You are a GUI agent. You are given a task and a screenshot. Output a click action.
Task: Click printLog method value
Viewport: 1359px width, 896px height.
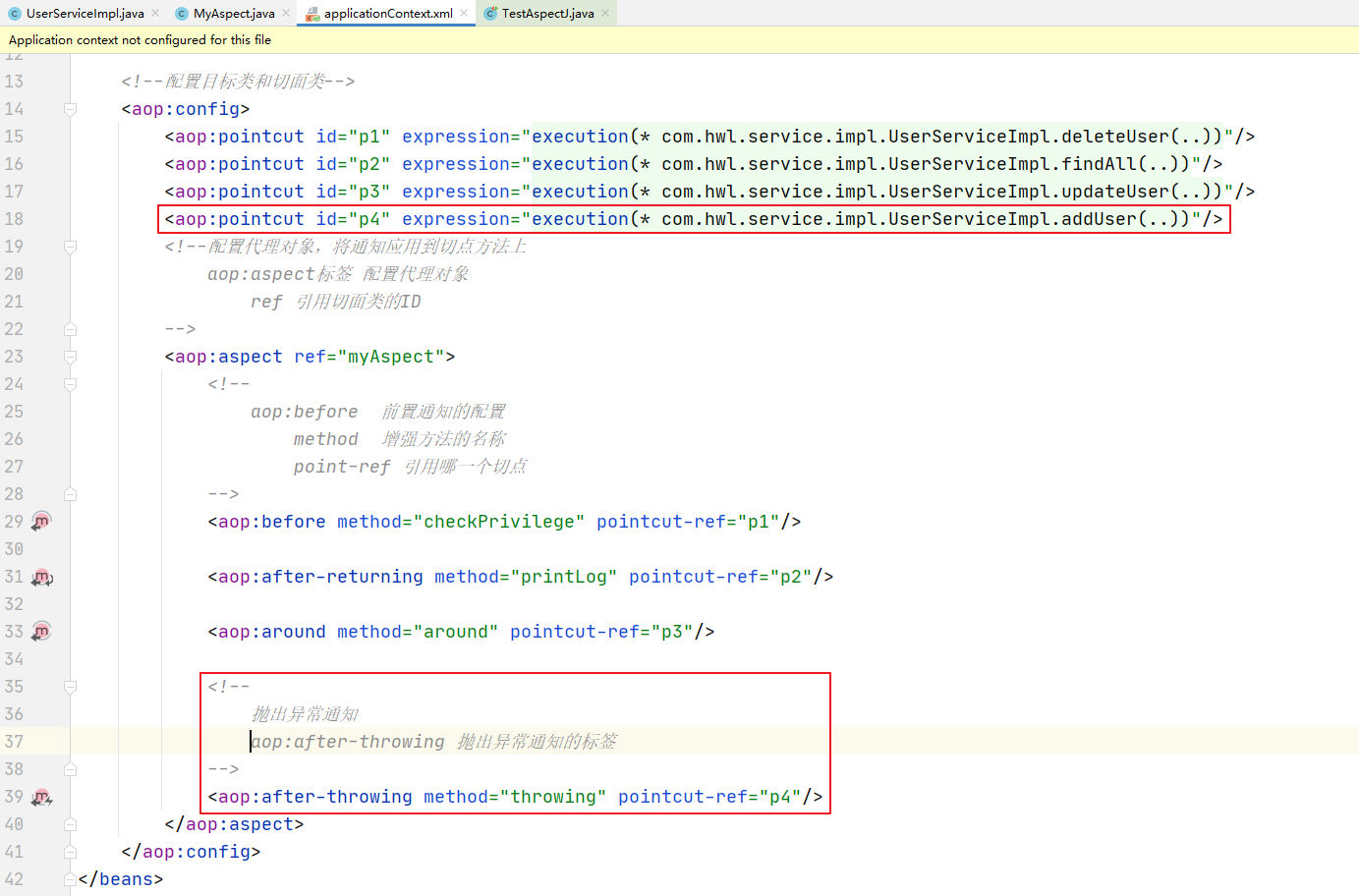pos(564,577)
